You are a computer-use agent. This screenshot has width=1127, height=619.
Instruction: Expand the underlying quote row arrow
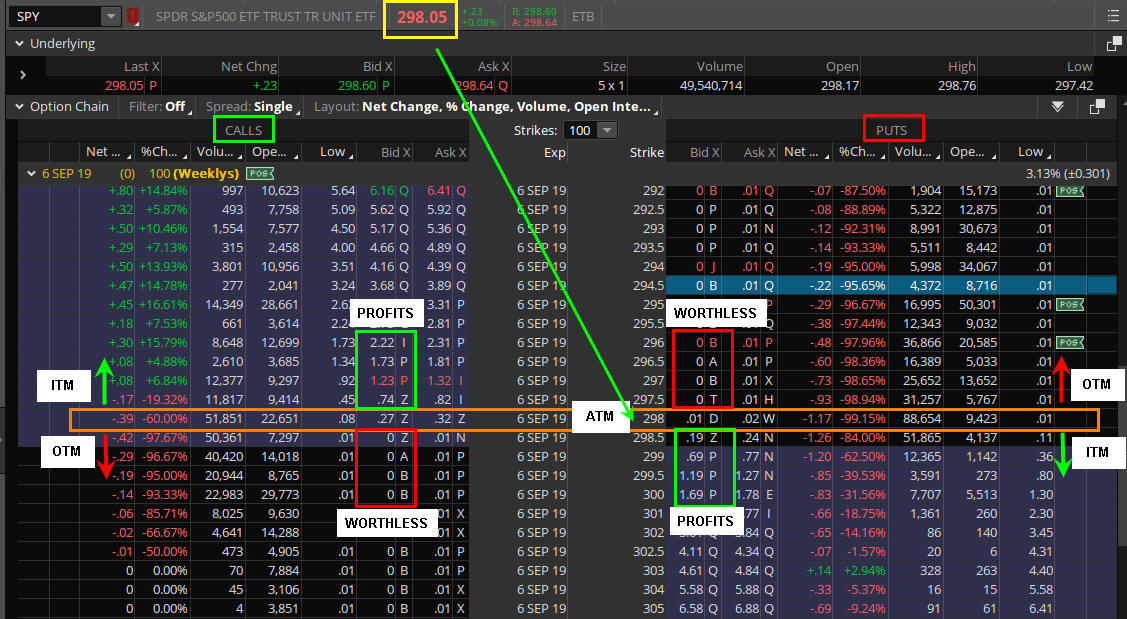click(23, 75)
